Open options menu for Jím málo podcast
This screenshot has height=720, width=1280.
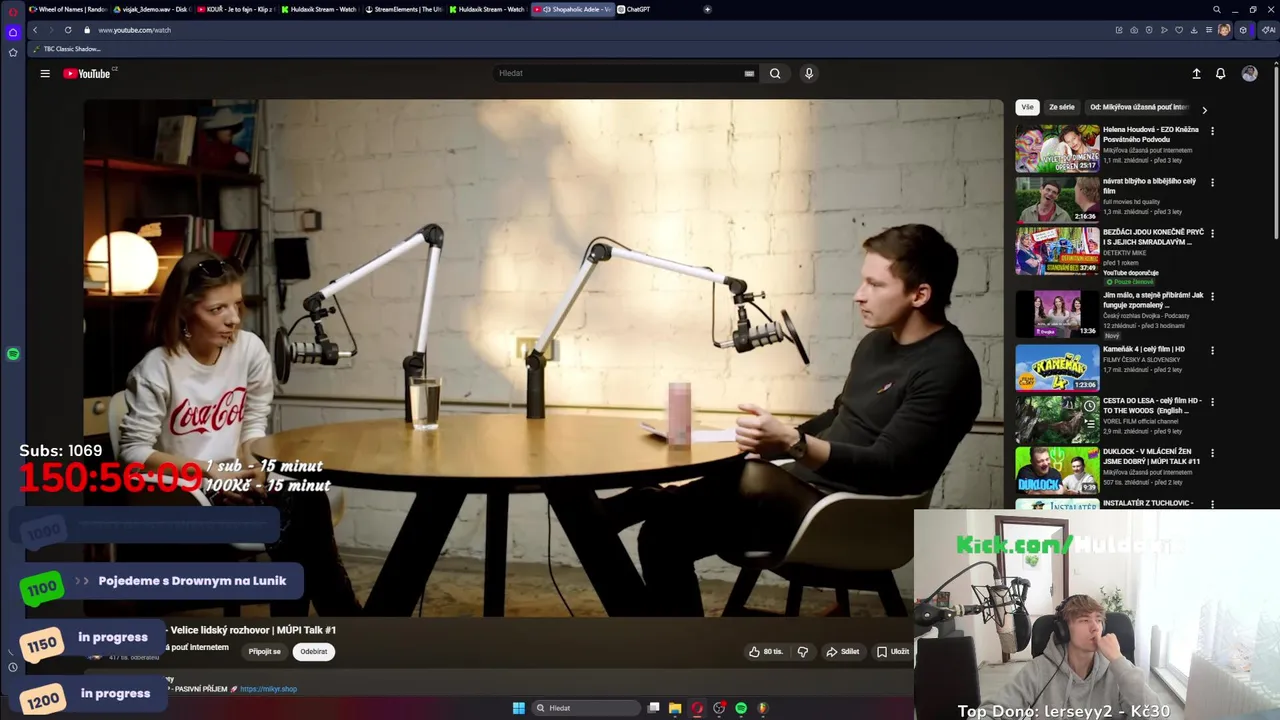click(x=1212, y=297)
